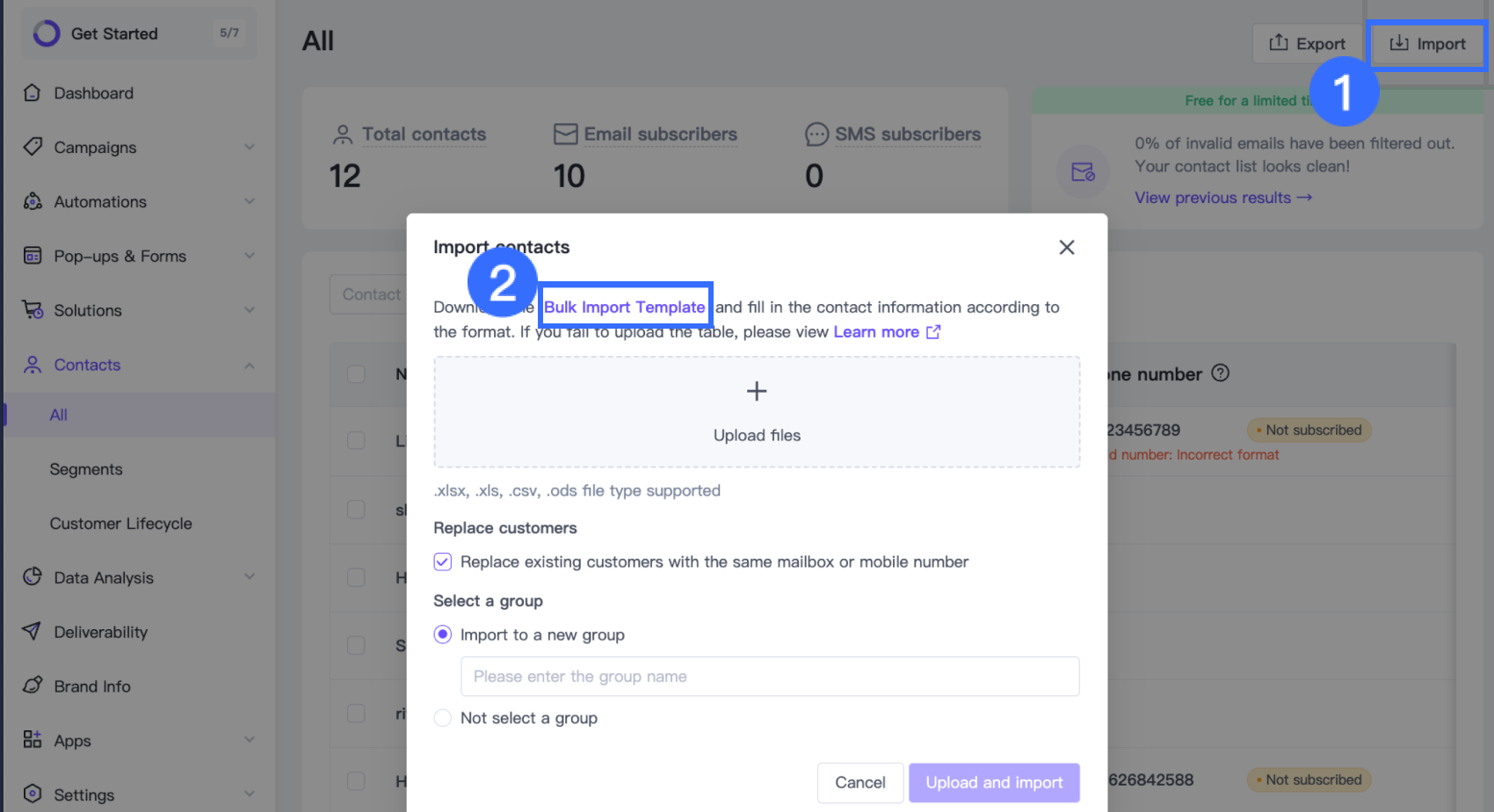Collapse the Contacts section chevron
1494x812 pixels.
tap(250, 365)
